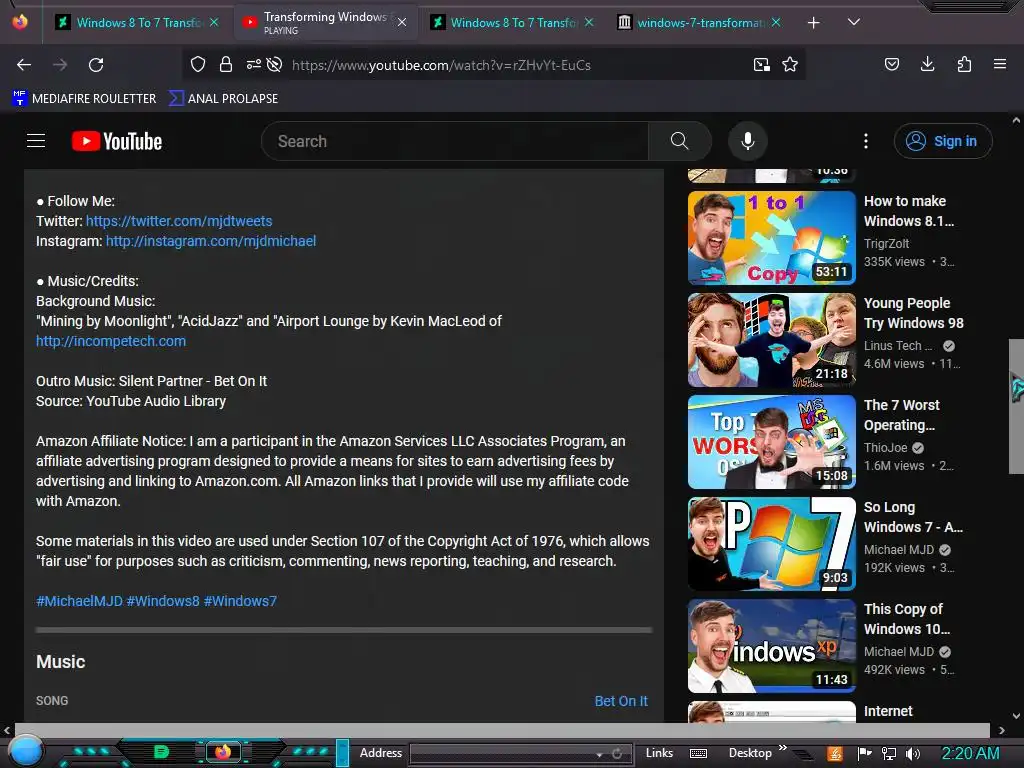Click the taskbar clock showing 2:20 AM
The width and height of the screenshot is (1024, 768).
(x=970, y=754)
